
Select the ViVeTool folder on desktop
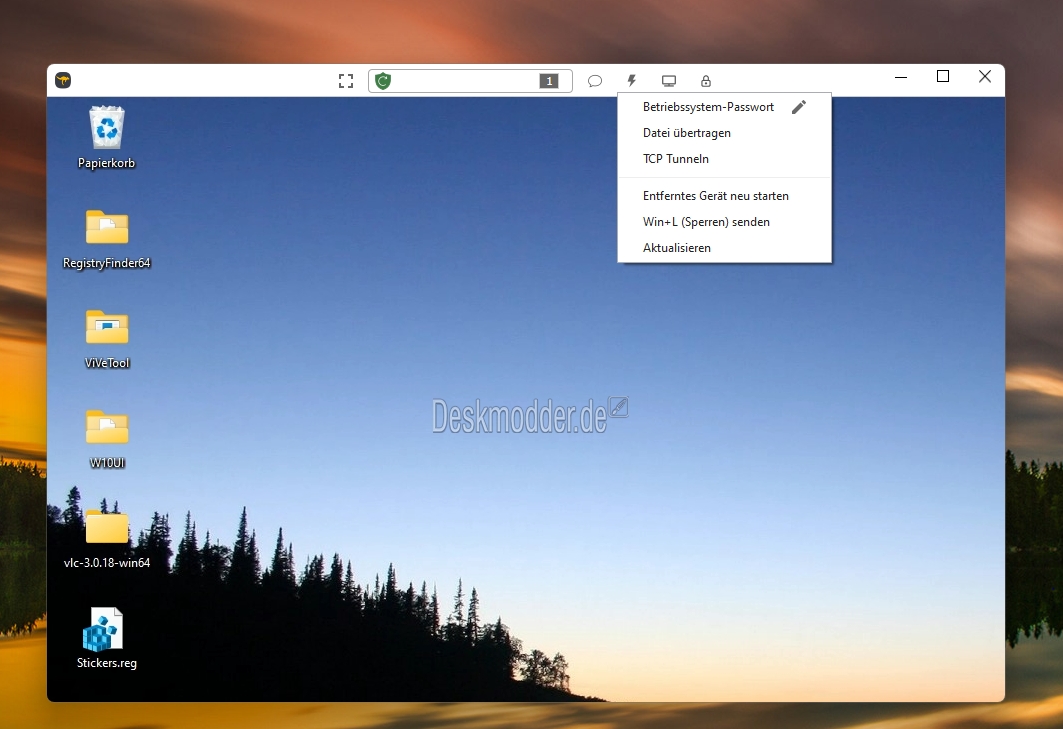[x=106, y=338]
